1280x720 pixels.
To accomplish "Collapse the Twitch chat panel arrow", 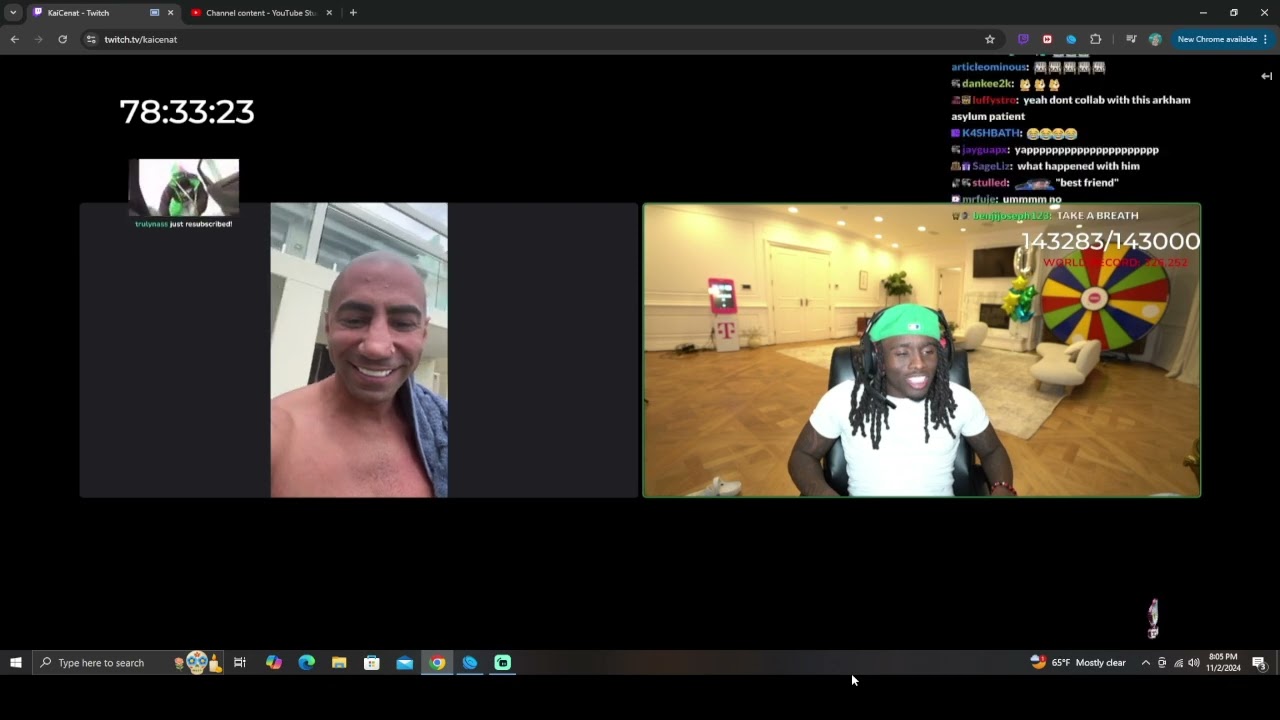I will [1266, 76].
